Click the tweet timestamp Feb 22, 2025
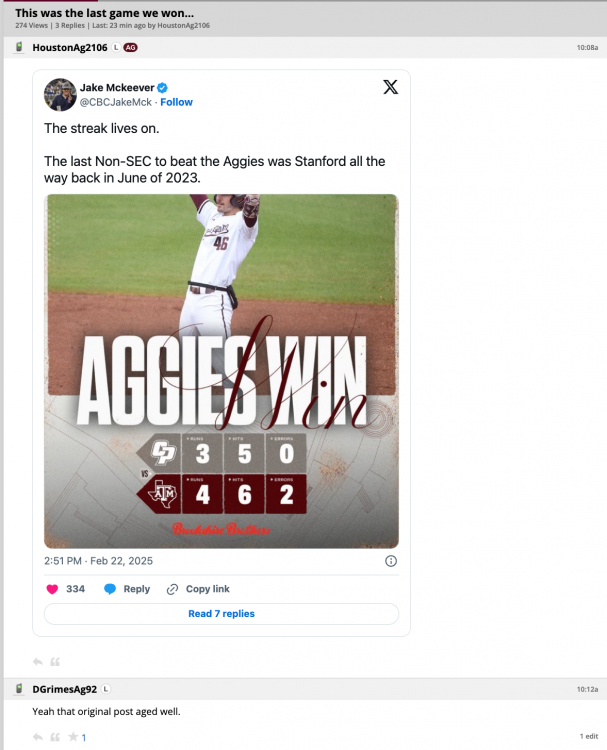Screen dimensions: 607x750 coord(94,561)
